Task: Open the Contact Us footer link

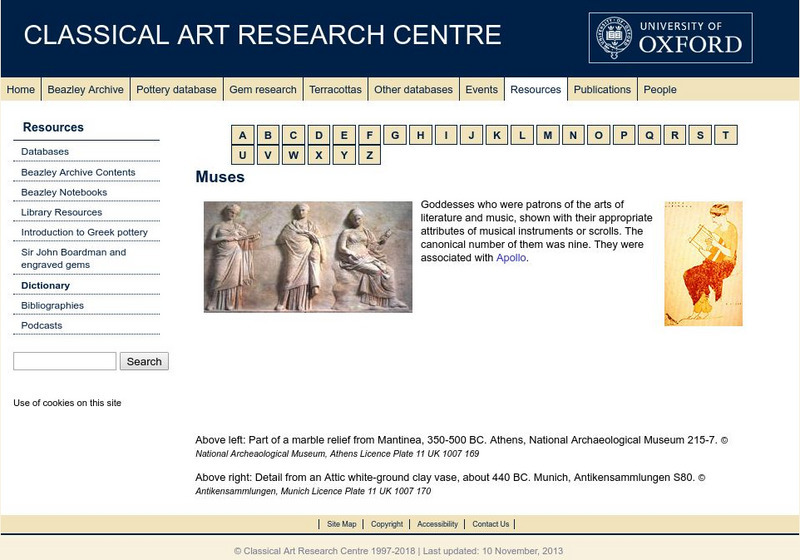Action: (x=490, y=524)
